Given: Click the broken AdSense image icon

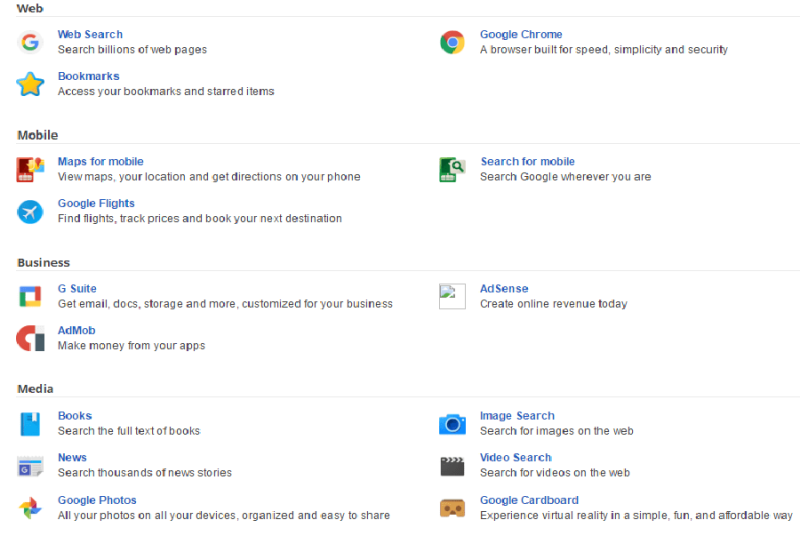Looking at the screenshot, I should point(452,296).
